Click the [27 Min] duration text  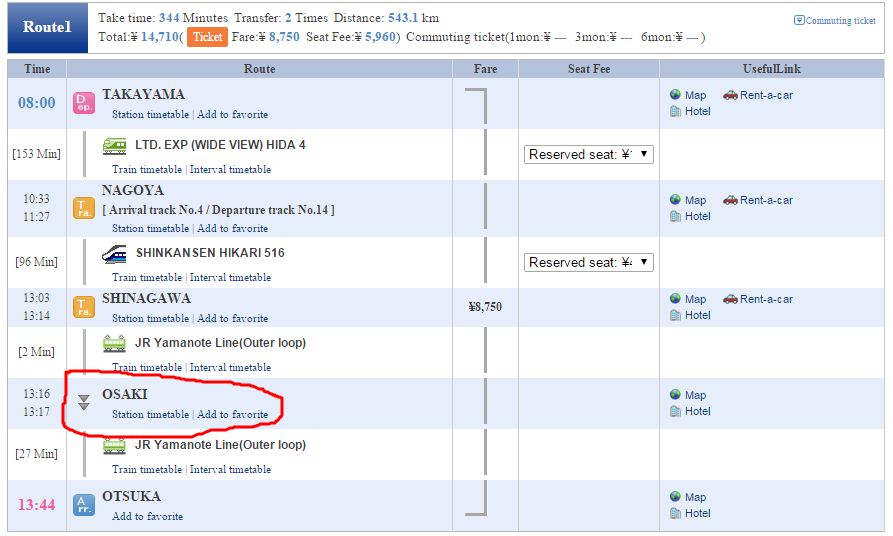point(36,454)
